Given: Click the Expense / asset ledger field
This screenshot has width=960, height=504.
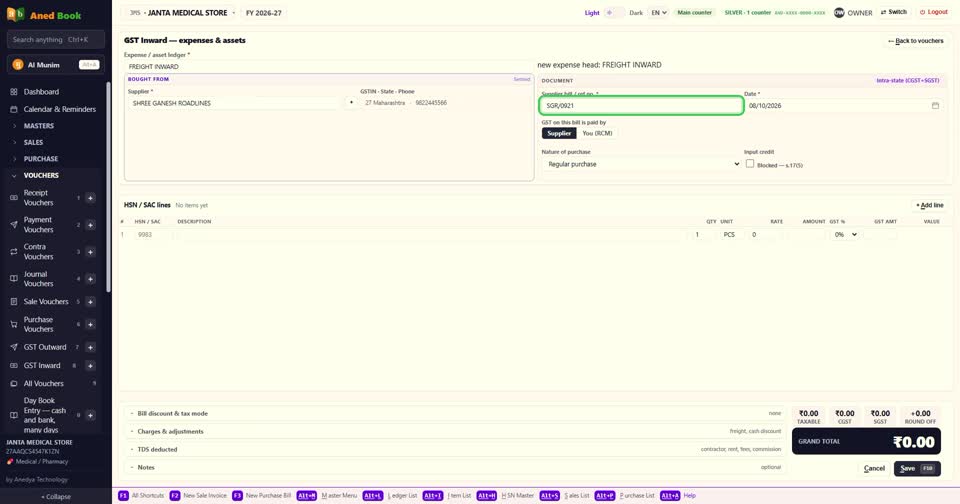Looking at the screenshot, I should click(329, 66).
